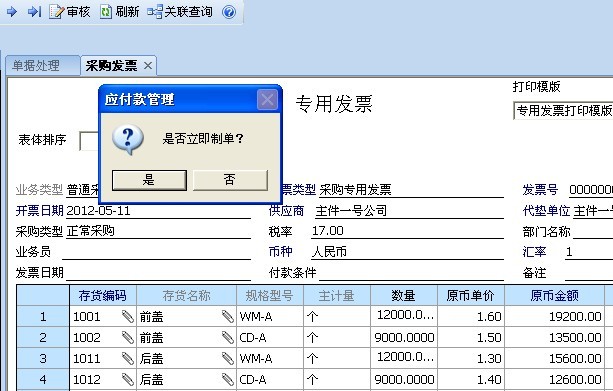Jump to the last record arrow
The image size is (613, 391).
tap(34, 12)
